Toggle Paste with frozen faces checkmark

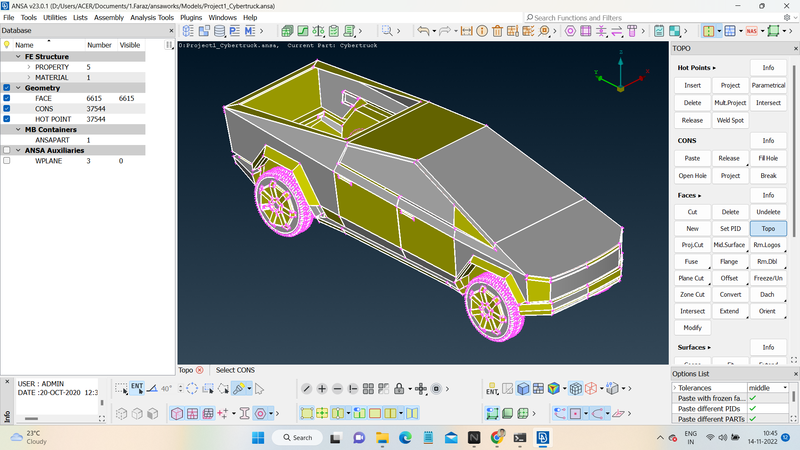tap(753, 398)
